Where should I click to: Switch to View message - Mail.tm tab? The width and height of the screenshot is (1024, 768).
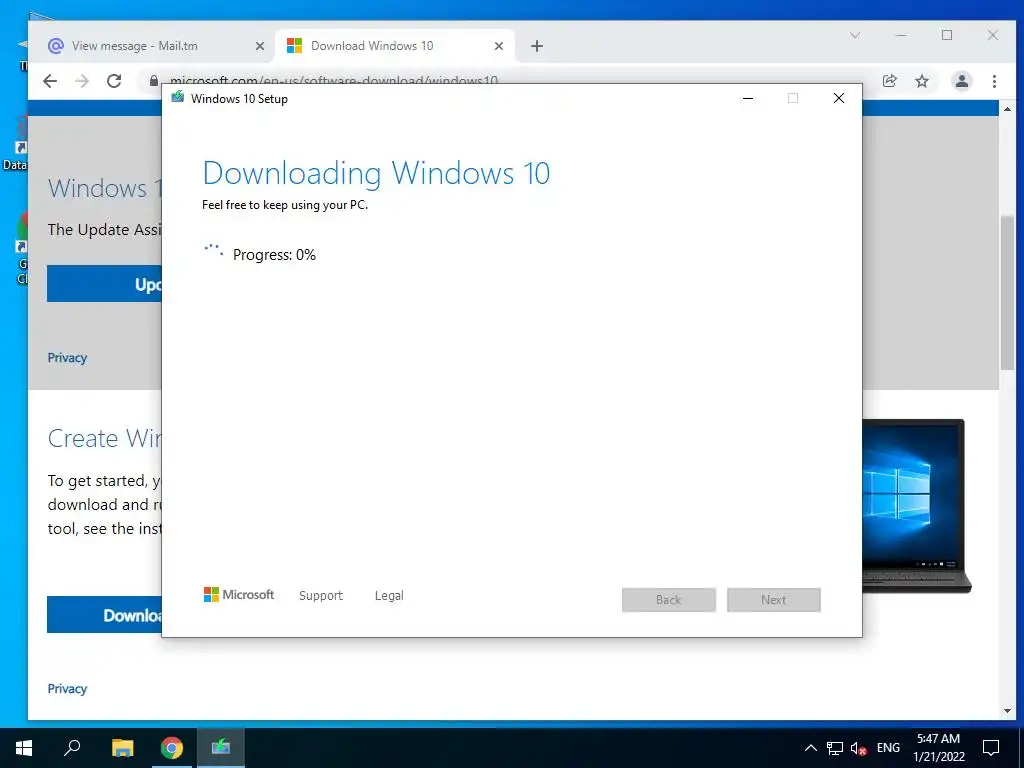135,46
